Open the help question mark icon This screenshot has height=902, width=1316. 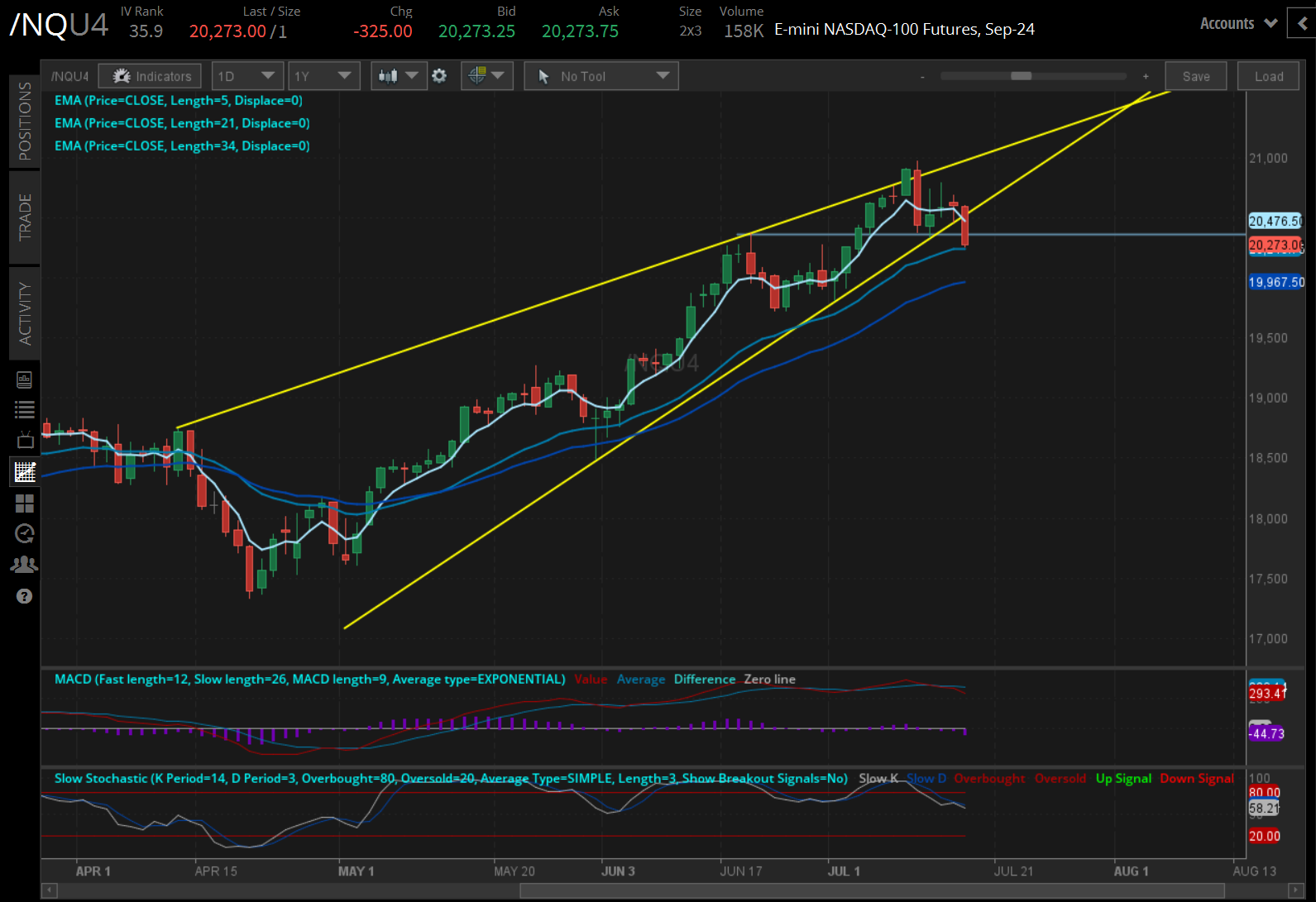[x=24, y=596]
